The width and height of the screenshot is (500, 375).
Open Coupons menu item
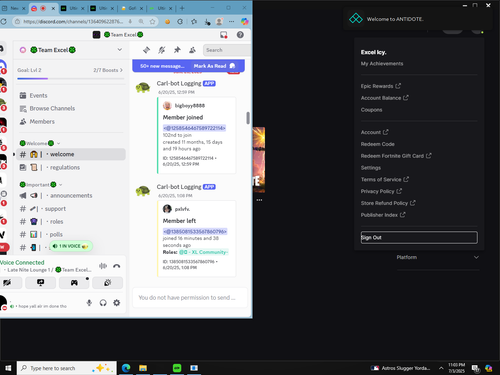371,110
